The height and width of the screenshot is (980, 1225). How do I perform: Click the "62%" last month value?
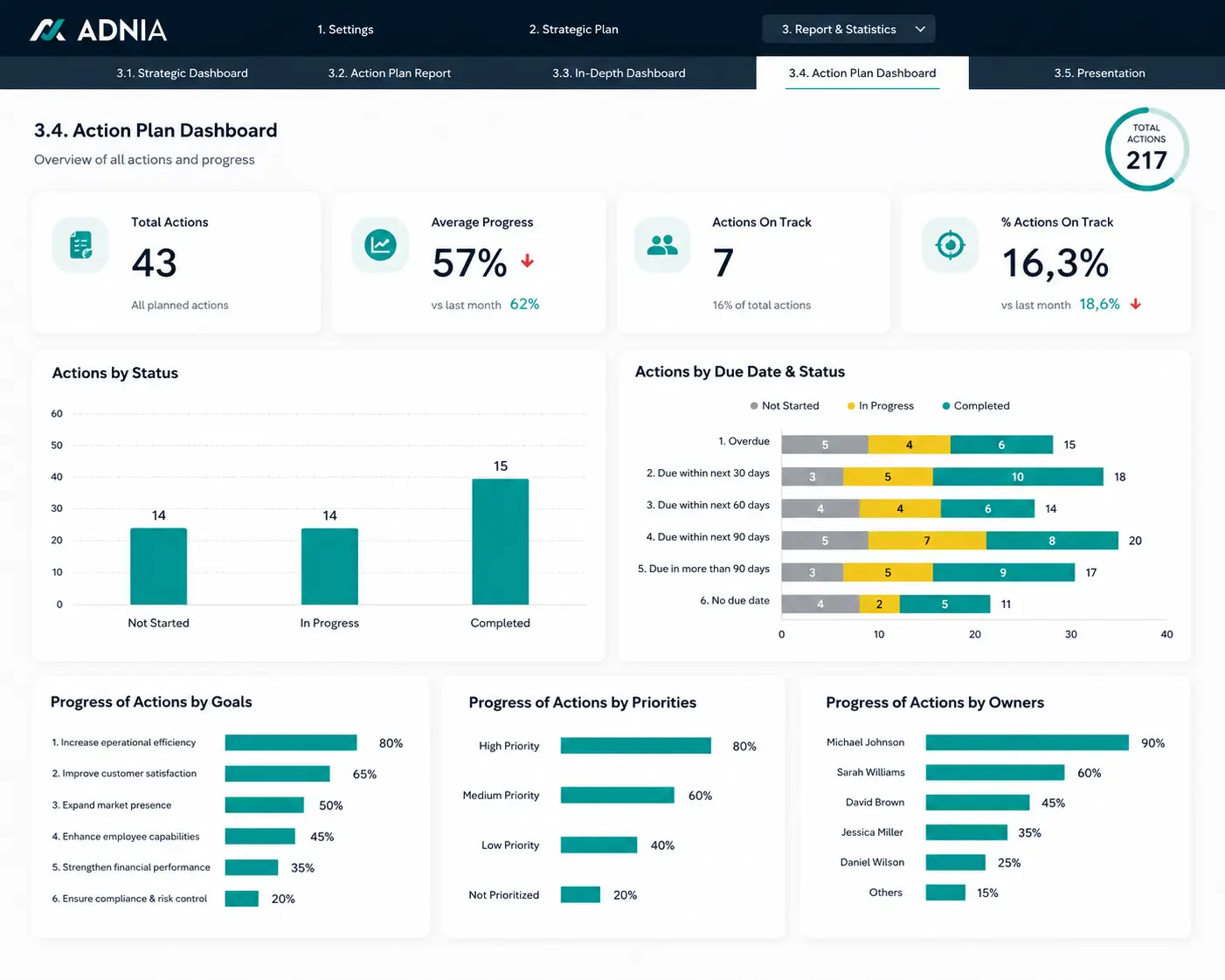pos(524,304)
